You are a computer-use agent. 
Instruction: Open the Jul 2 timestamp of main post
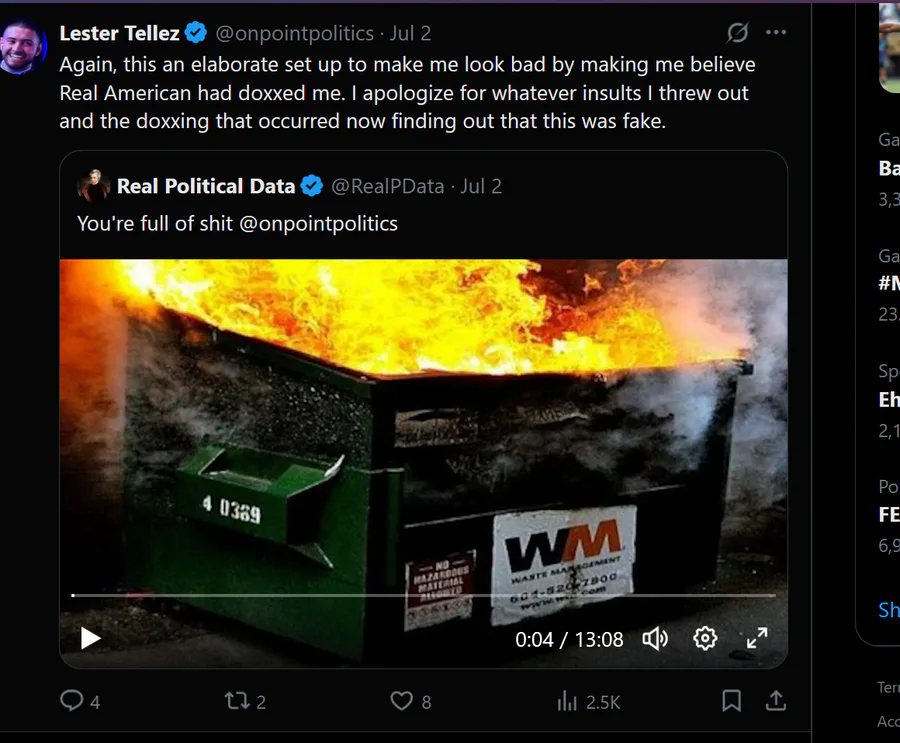click(x=410, y=33)
